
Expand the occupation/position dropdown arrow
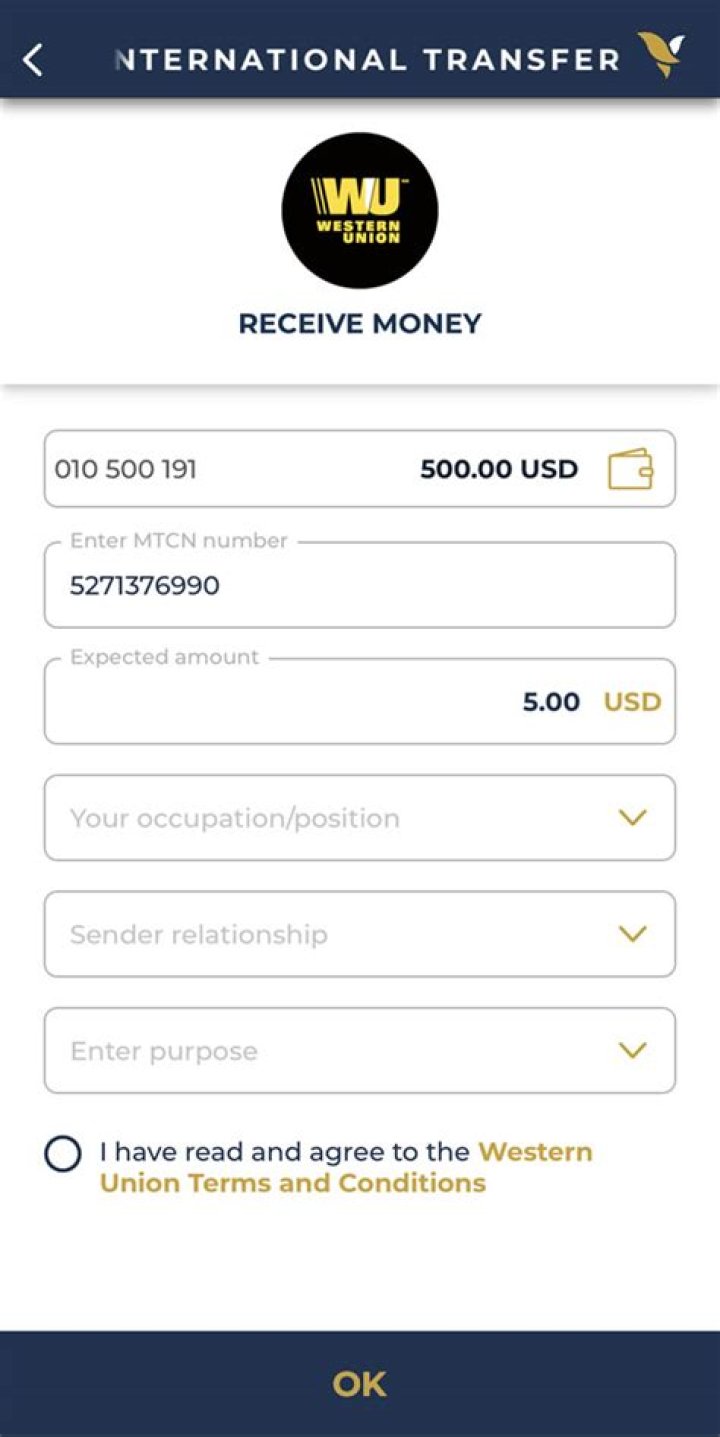pos(632,818)
